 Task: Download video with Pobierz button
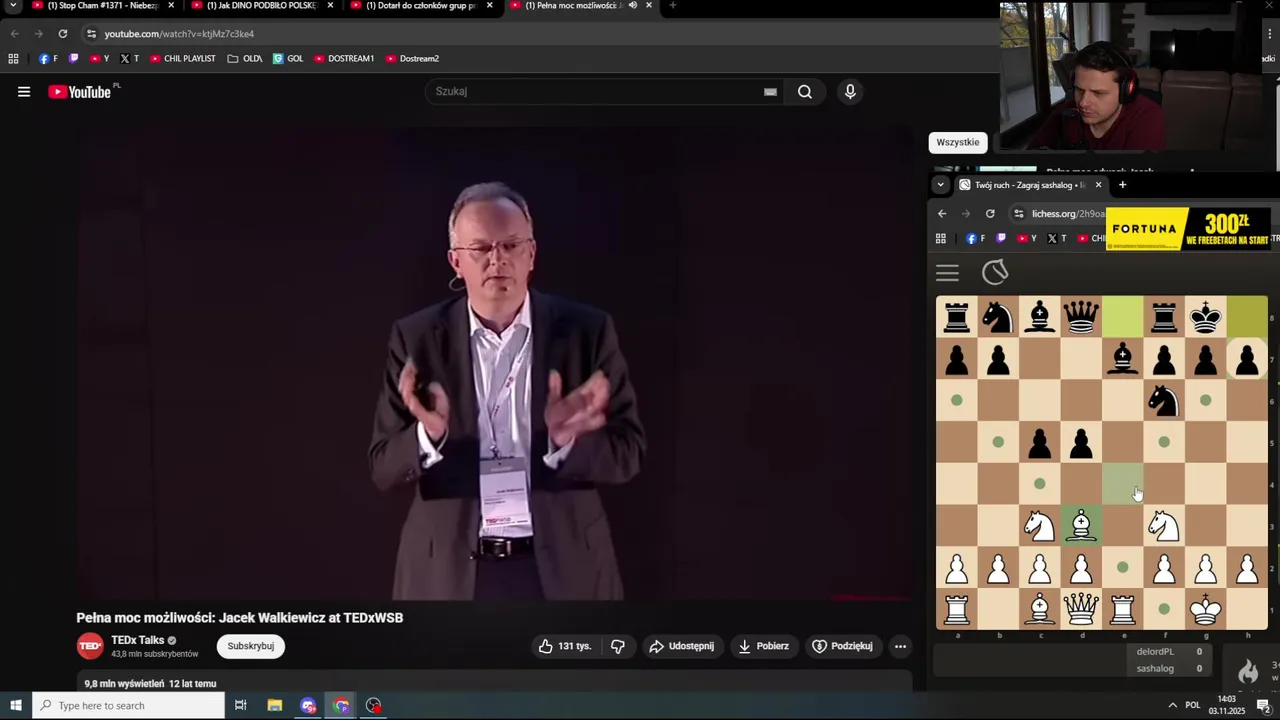[764, 646]
